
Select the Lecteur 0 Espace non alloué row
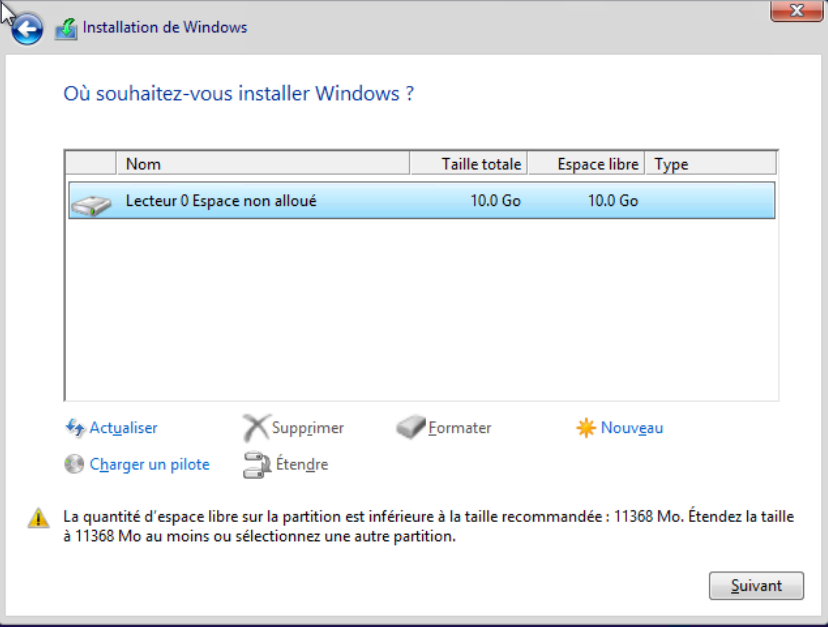tap(420, 200)
